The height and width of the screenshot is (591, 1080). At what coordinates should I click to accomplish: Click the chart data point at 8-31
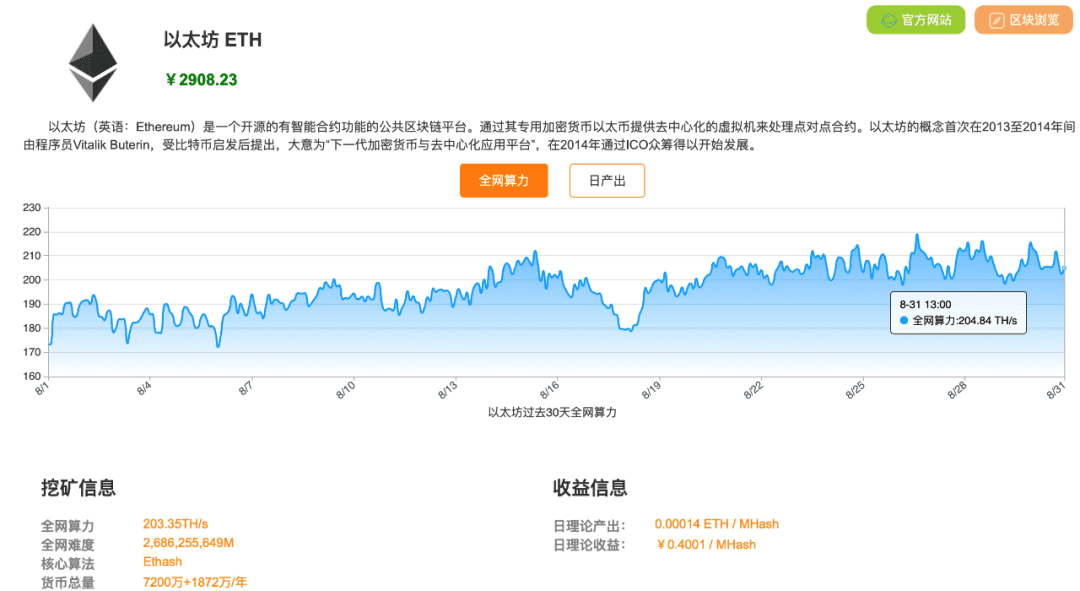1065,269
